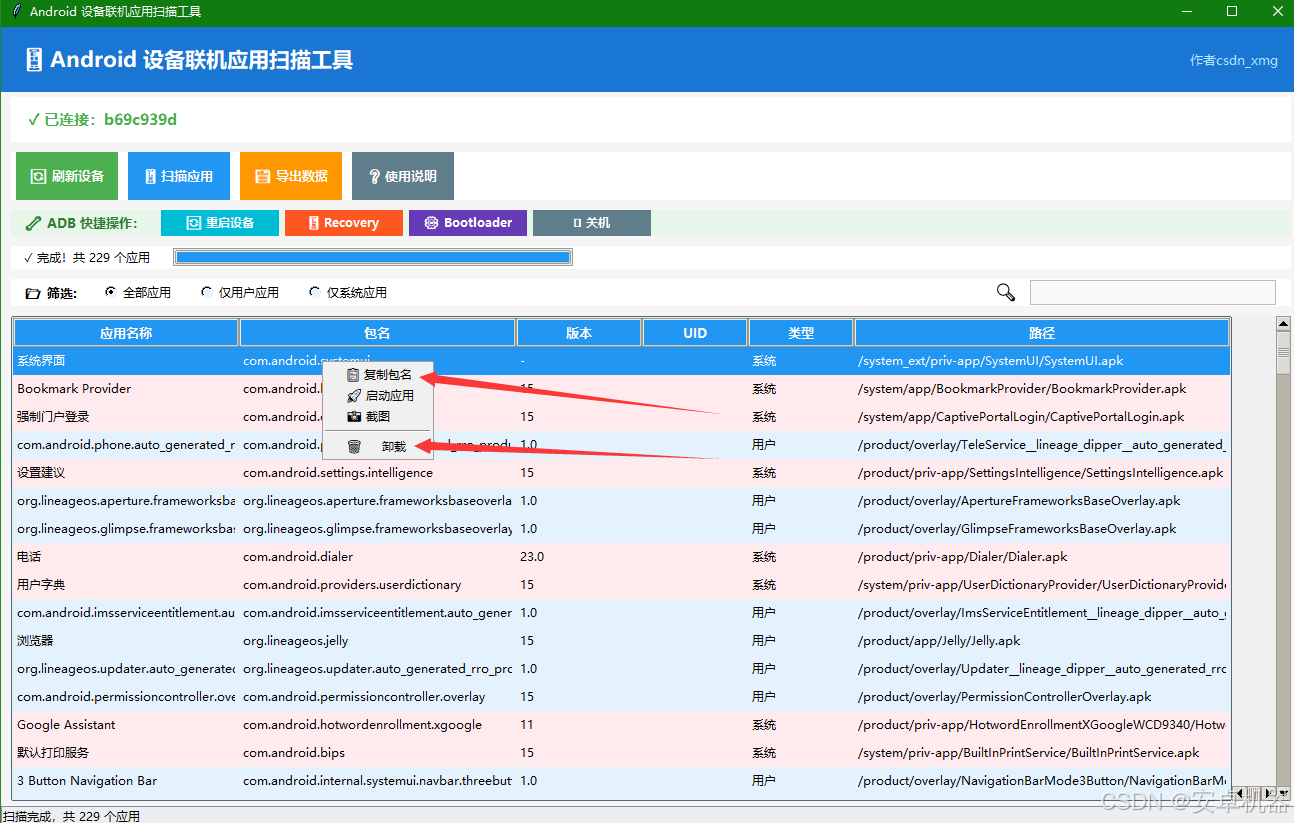Reboot into Recovery with the orange button
Viewport: 1294px width, 823px height.
[344, 223]
